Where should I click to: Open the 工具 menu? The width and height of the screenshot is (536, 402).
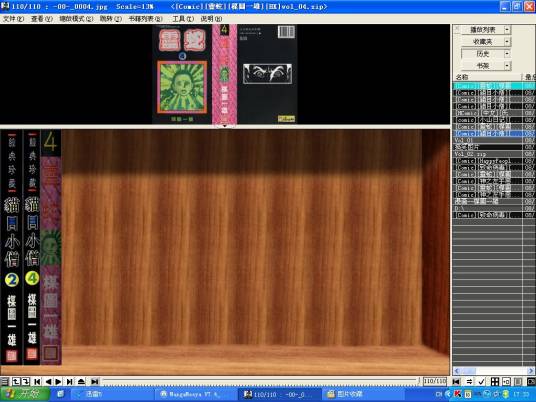pos(183,19)
